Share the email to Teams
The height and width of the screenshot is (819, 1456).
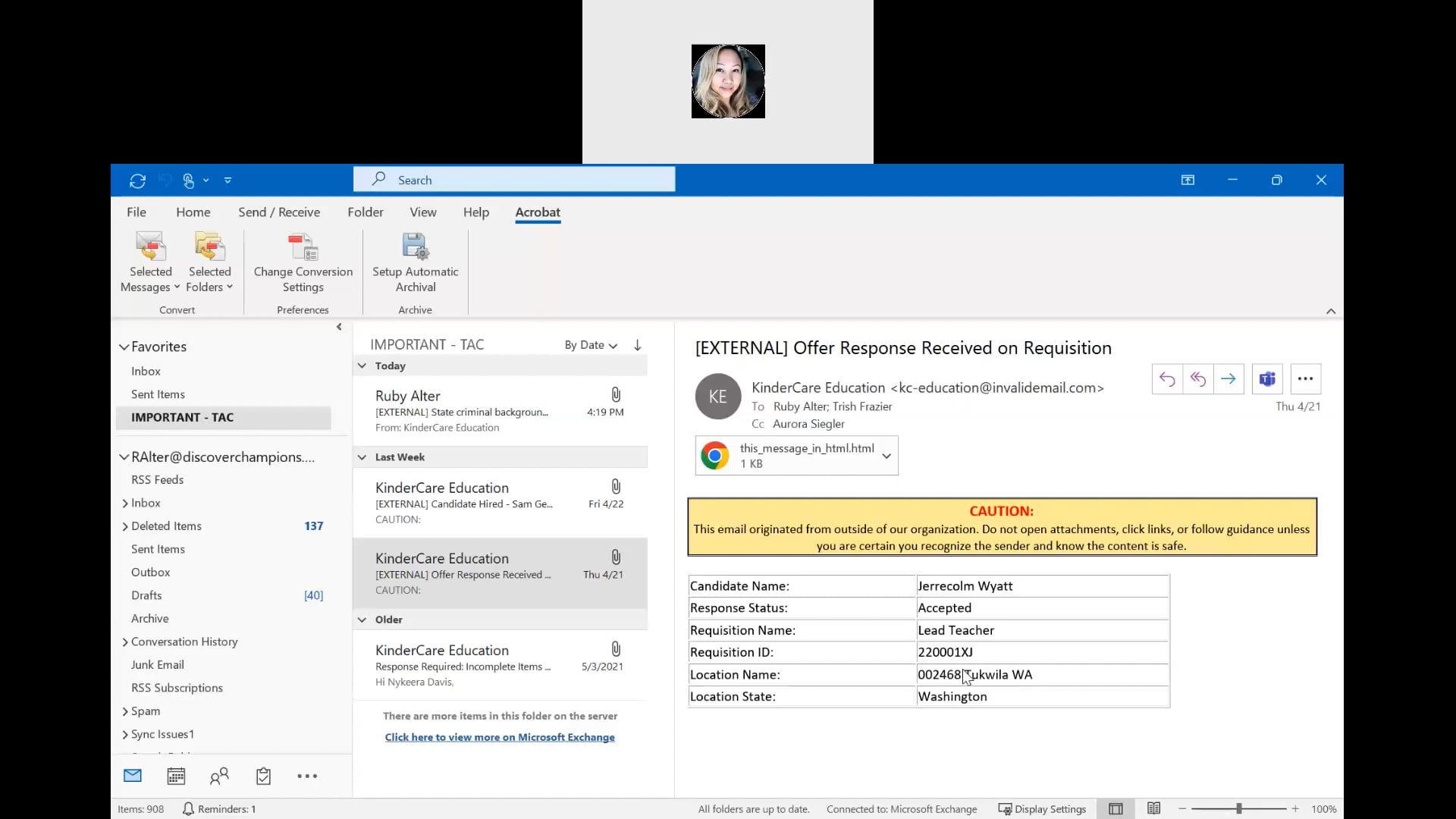coord(1266,378)
